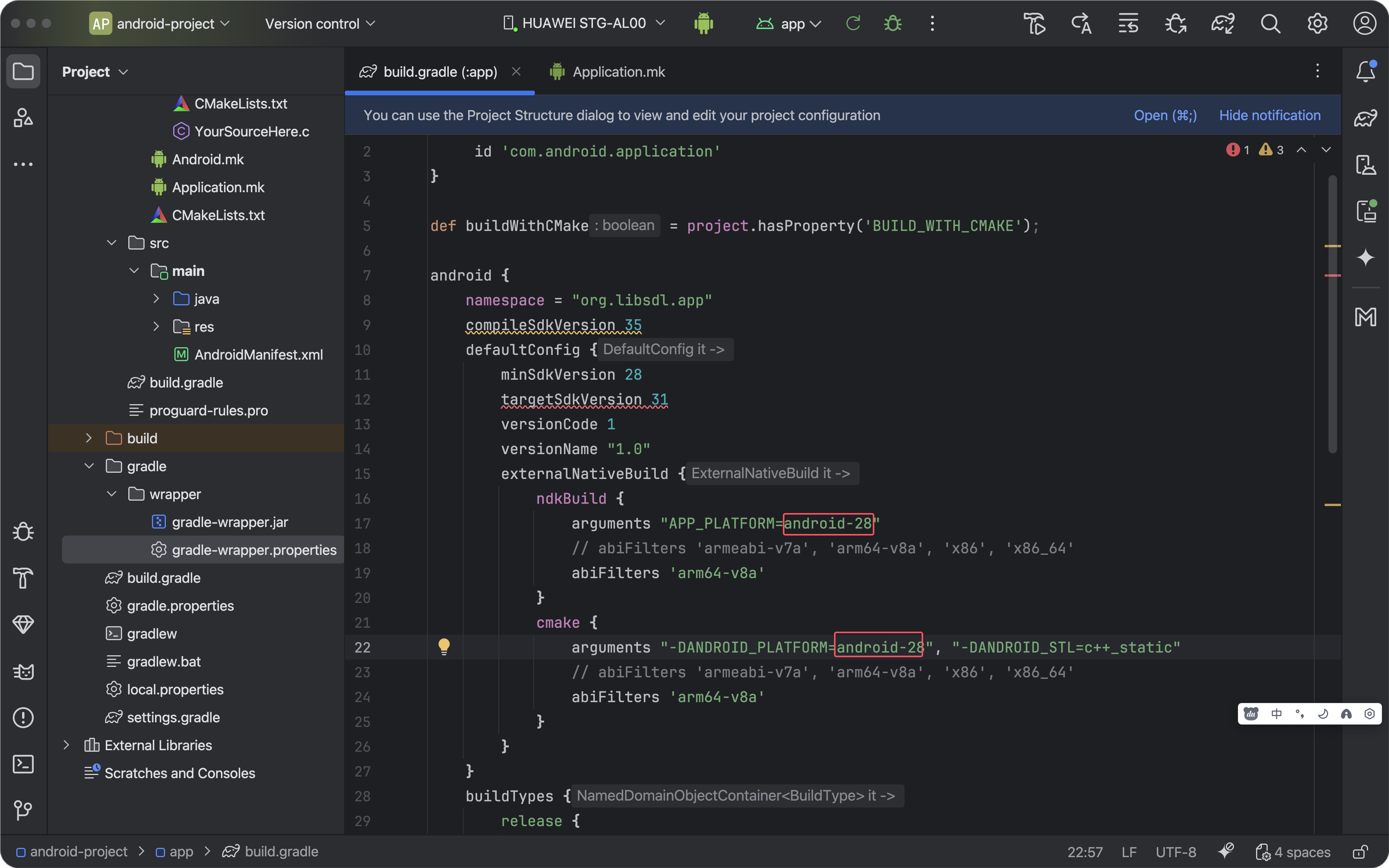Open the Terminal tool window icon
Image resolution: width=1389 pixels, height=868 pixels.
[x=23, y=763]
